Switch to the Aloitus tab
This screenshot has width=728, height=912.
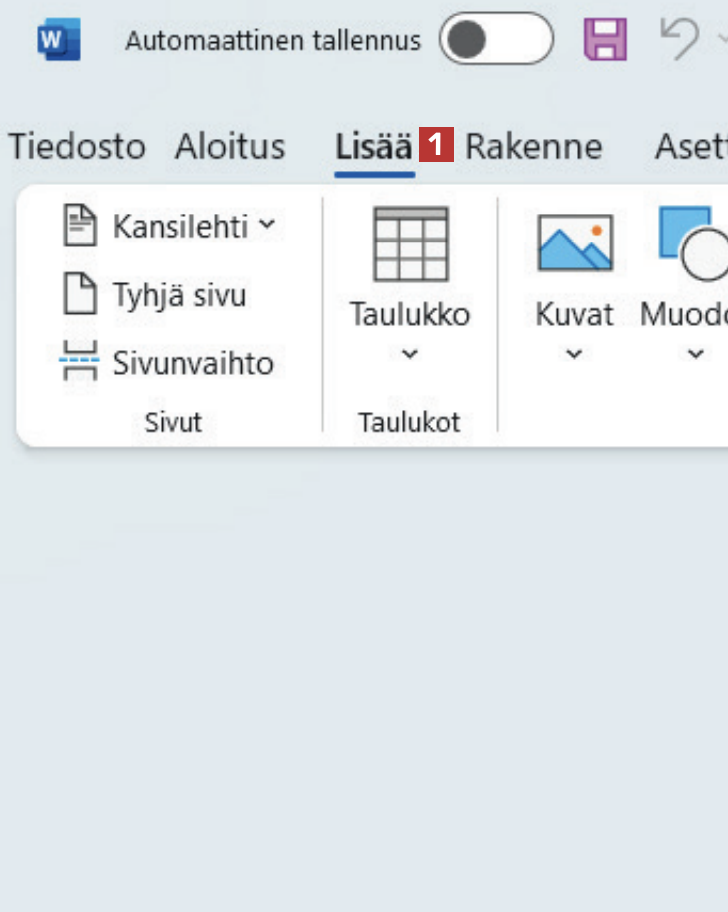pos(230,147)
